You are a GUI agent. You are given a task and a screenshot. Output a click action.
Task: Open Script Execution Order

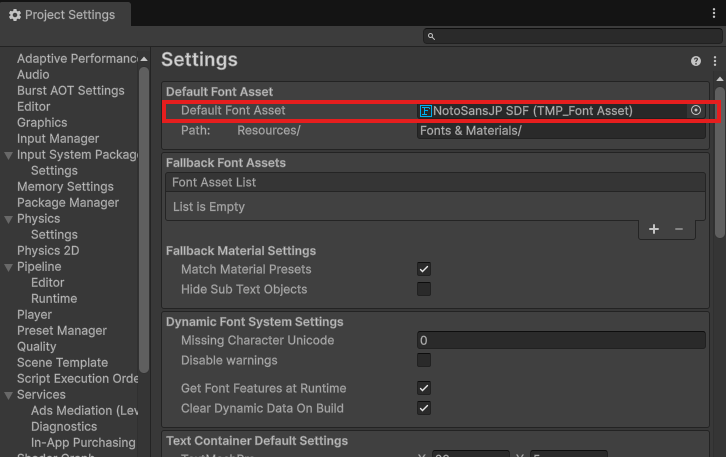coord(77,378)
